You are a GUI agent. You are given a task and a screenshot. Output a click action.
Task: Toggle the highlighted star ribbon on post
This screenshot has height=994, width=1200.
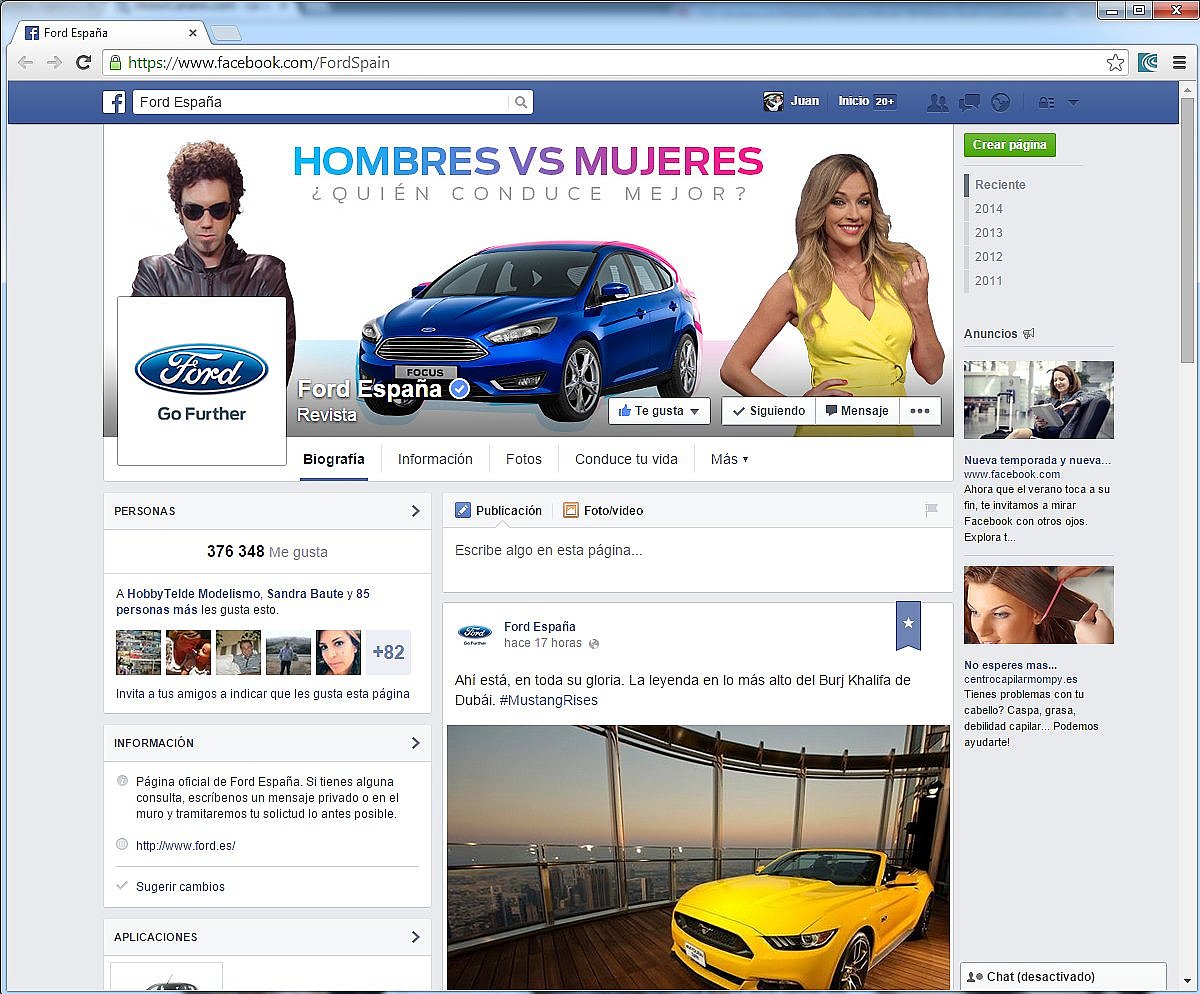coord(908,625)
